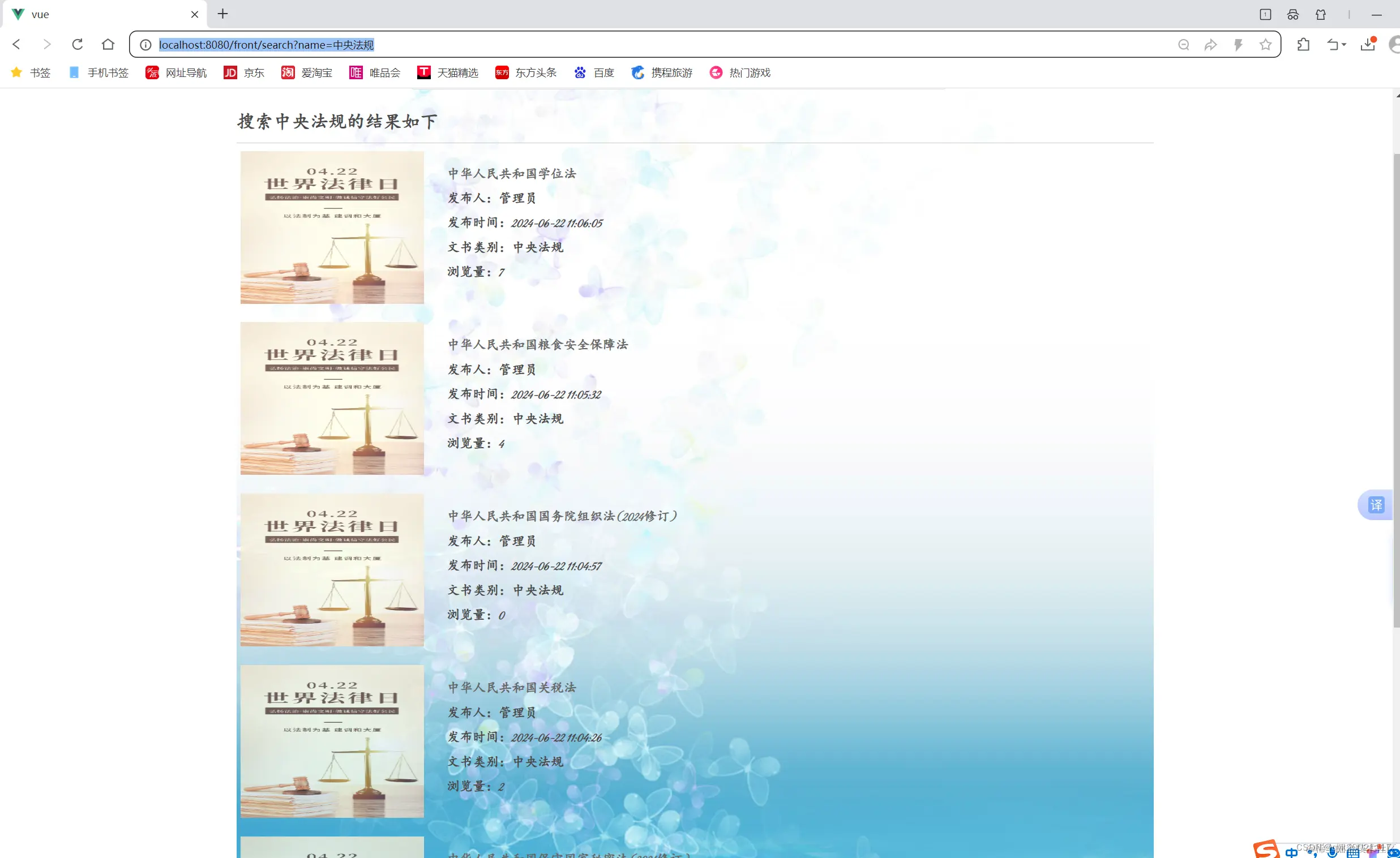
Task: Open the 携程旅游 bookmark
Action: pos(662,73)
